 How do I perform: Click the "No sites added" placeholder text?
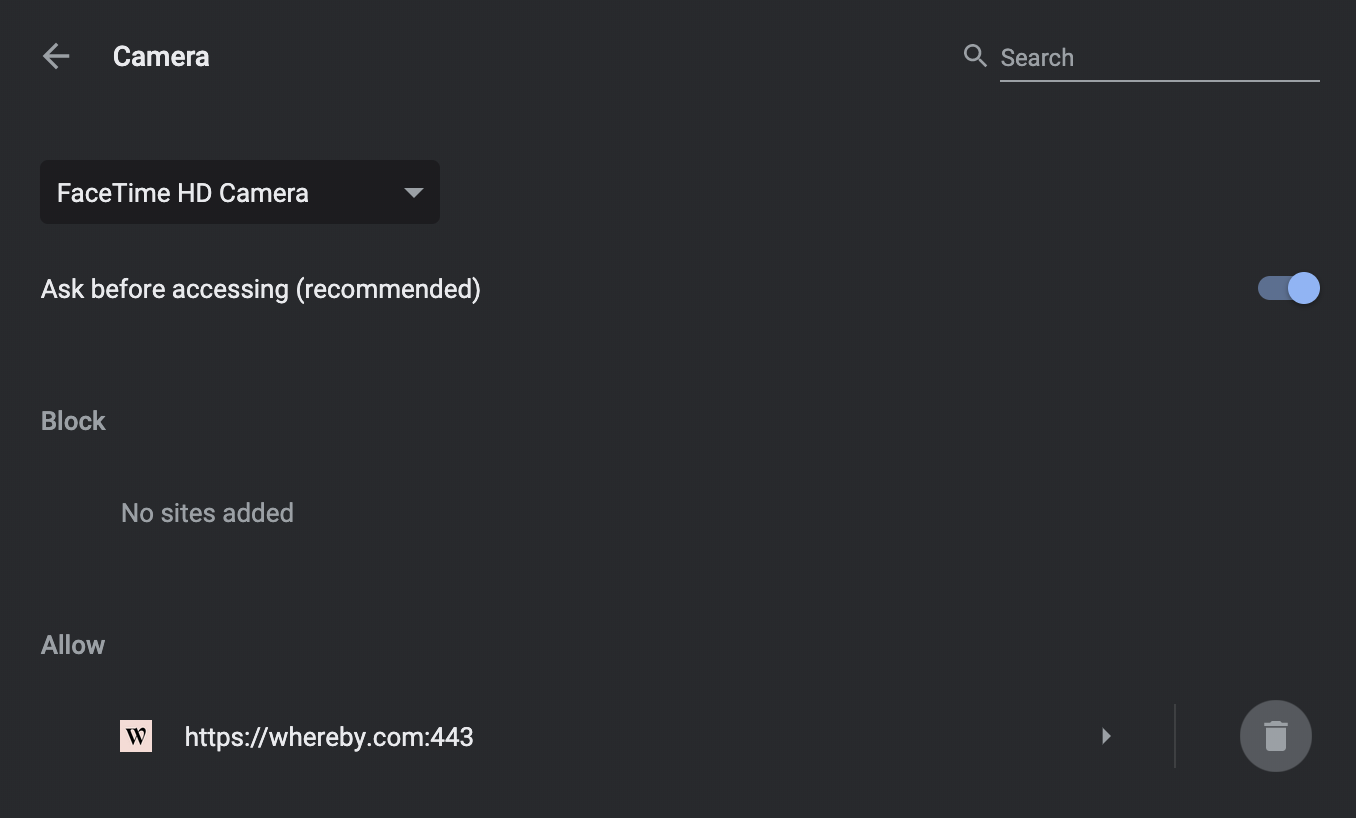pos(207,513)
